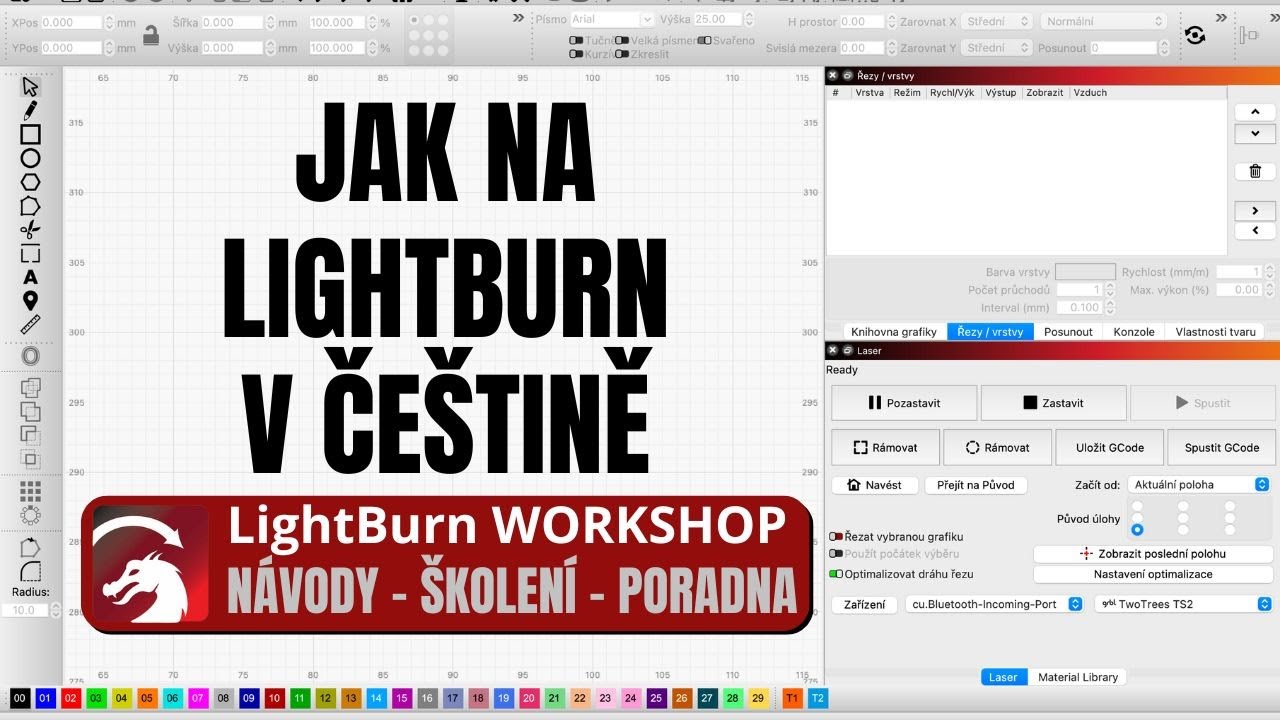This screenshot has width=1280, height=720.
Task: Select the position marker pin tool
Action: pos(30,301)
